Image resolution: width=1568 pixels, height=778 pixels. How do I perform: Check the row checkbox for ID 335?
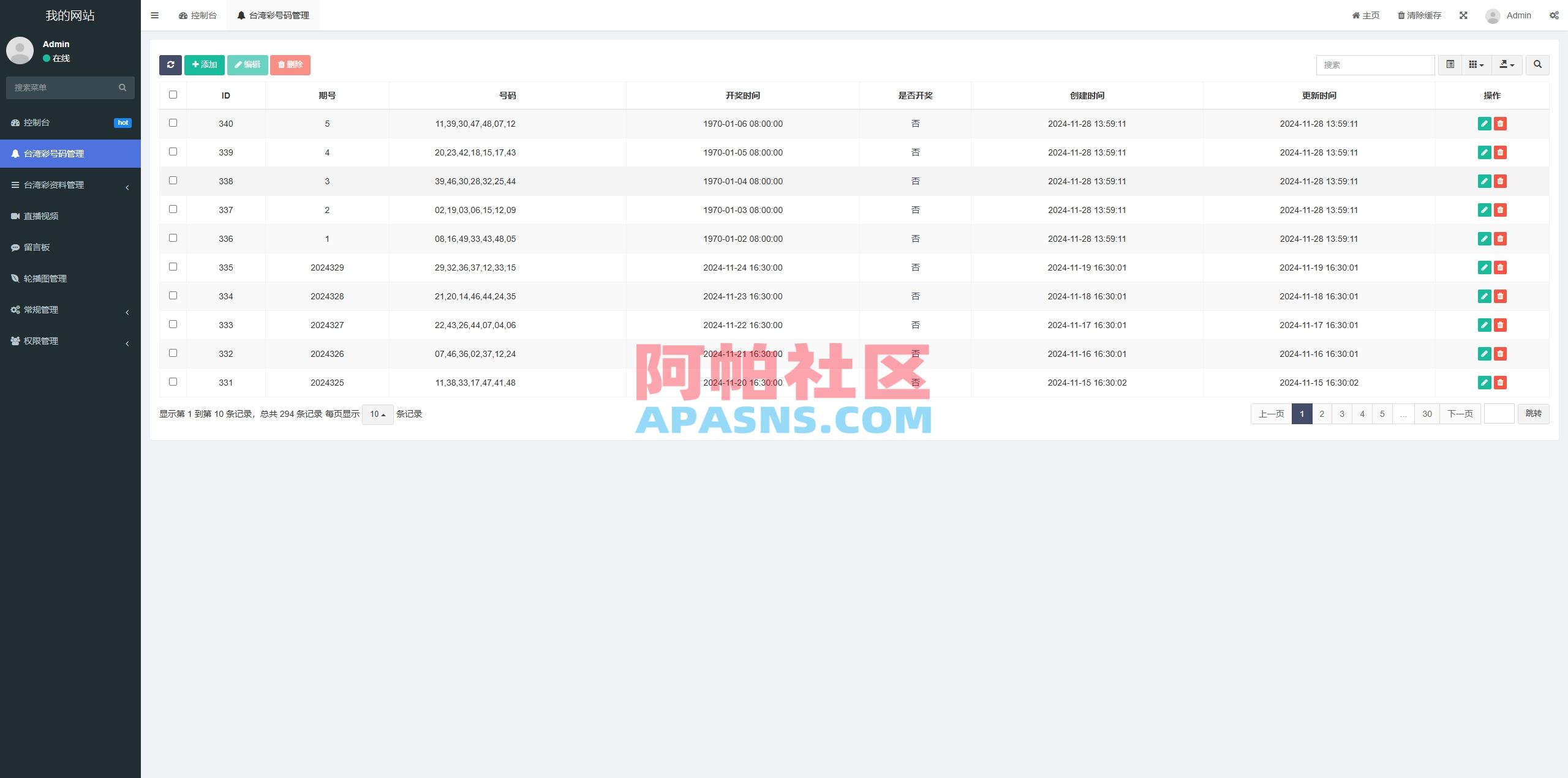[173, 267]
